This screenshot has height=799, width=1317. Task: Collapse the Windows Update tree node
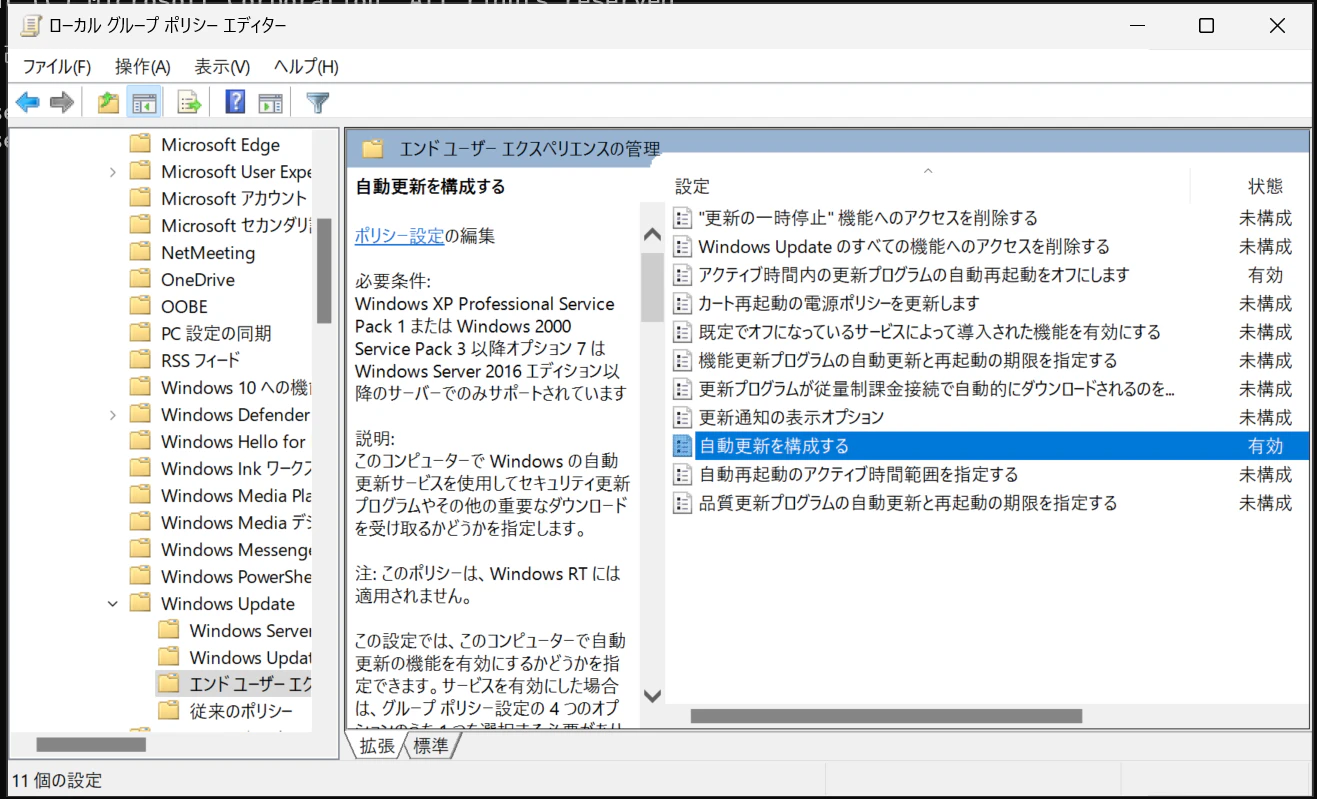click(113, 604)
